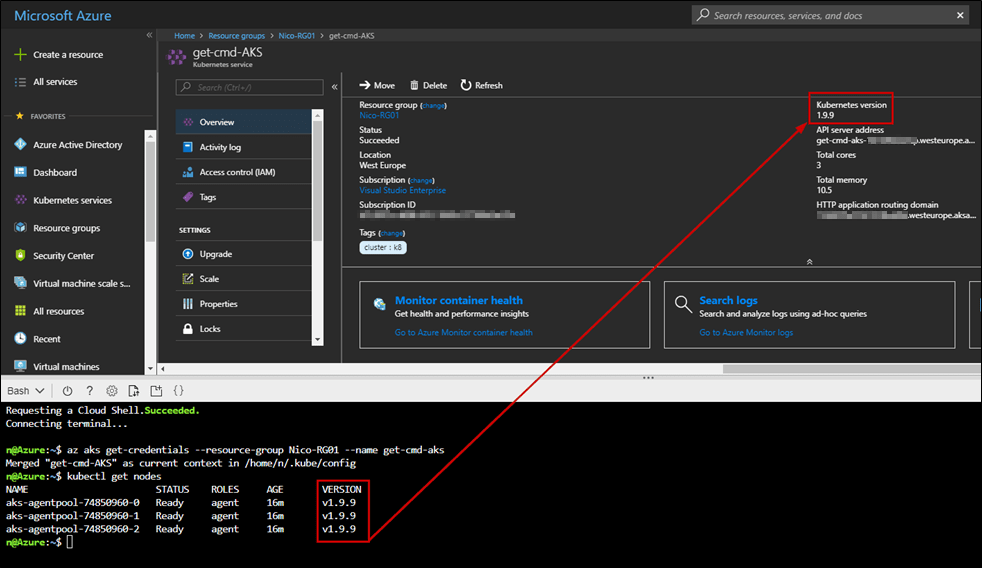Open new session icon in Cloud Shell
Viewport: 982px width, 568px height.
(x=156, y=391)
